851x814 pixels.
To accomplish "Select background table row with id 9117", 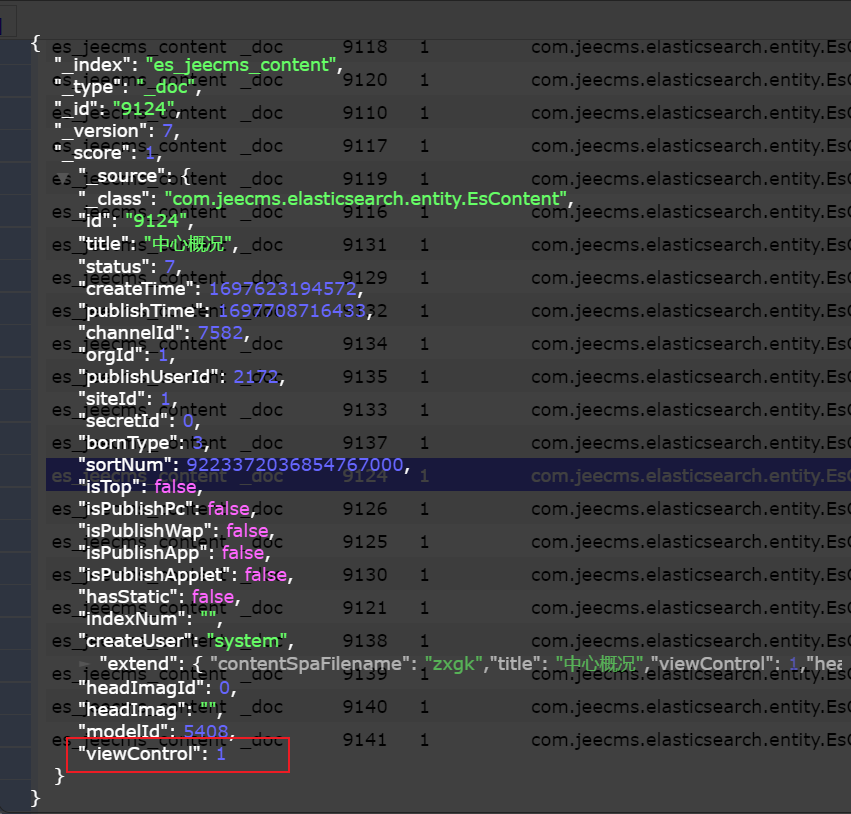I will click(448, 146).
